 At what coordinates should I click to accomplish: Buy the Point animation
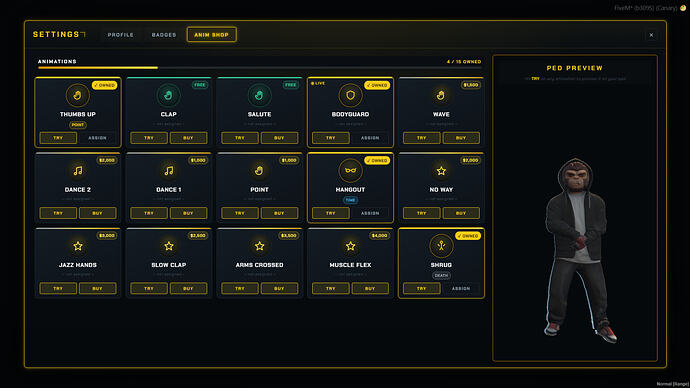tap(279, 213)
